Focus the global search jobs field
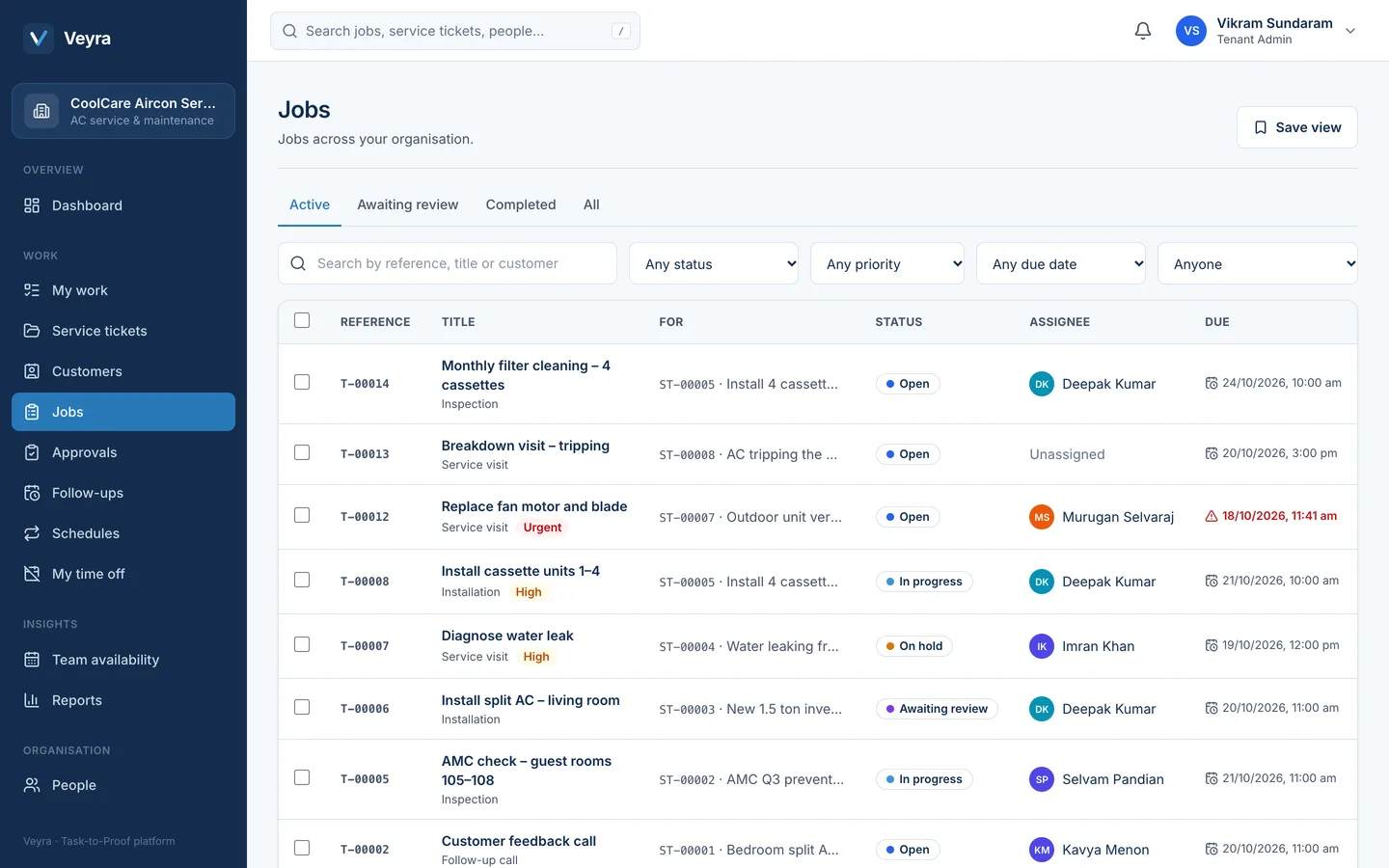 455,31
